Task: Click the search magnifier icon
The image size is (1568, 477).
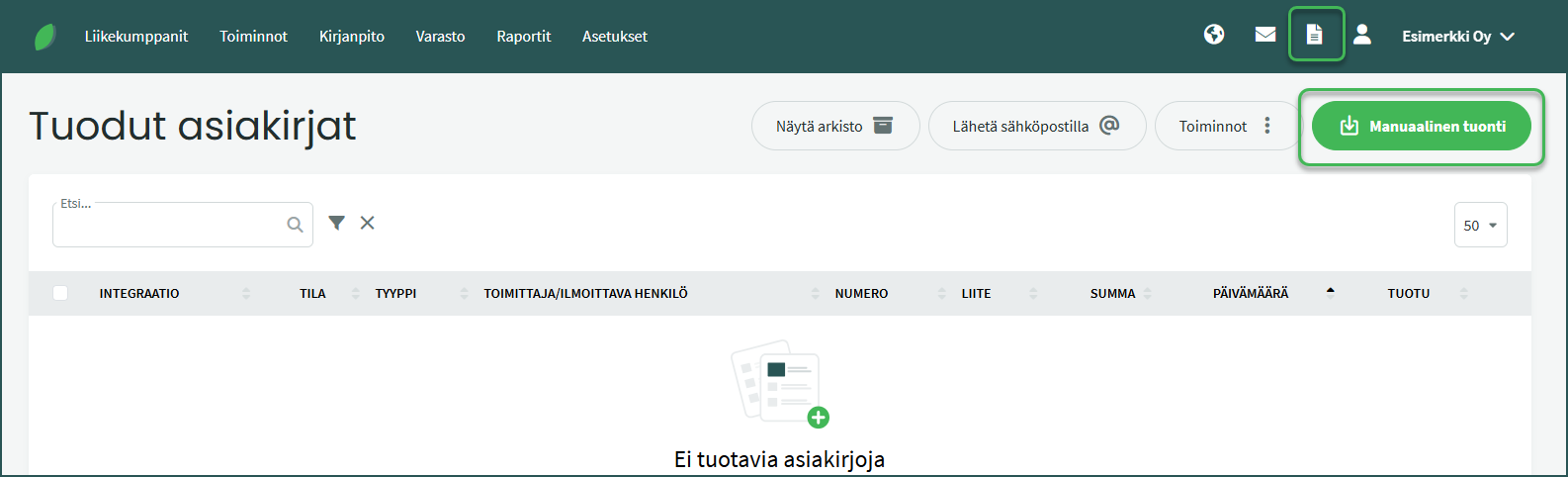Action: pyautogui.click(x=295, y=226)
